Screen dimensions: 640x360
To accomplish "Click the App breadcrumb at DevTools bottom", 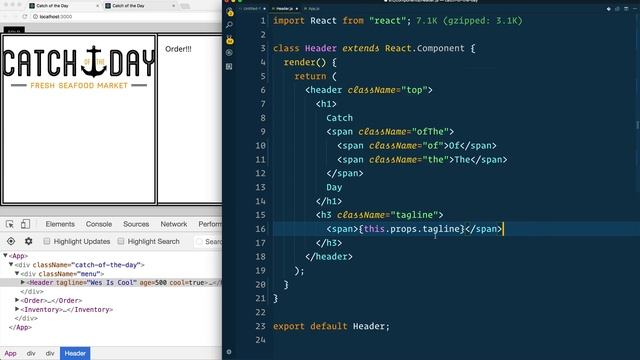I will pos(10,353).
